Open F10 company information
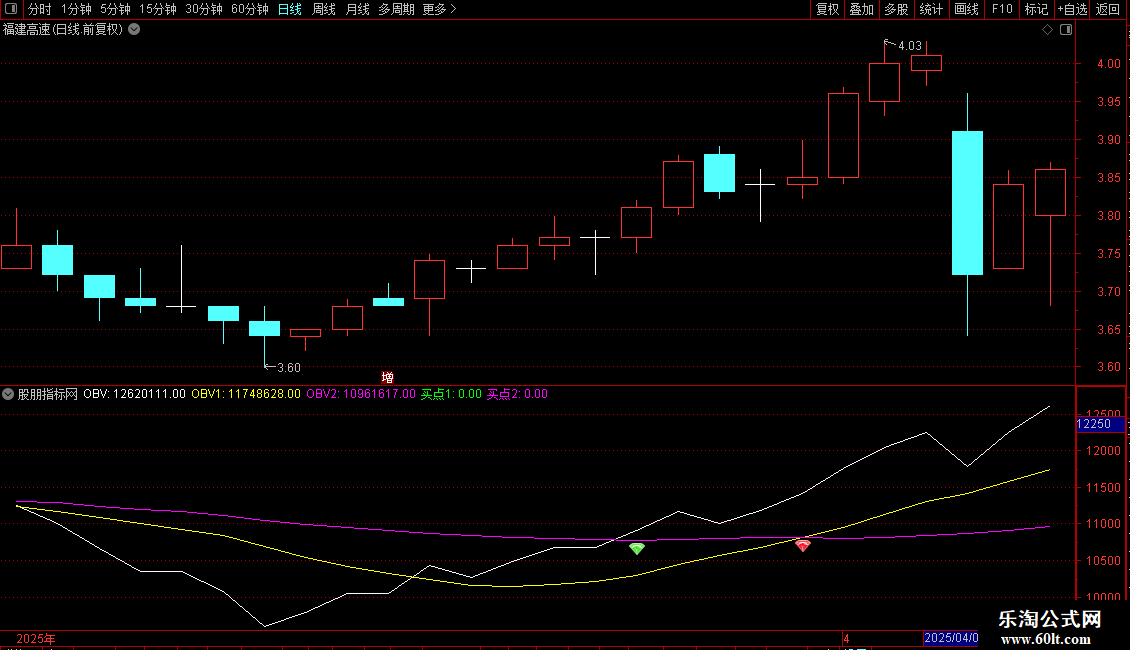 click(1002, 9)
